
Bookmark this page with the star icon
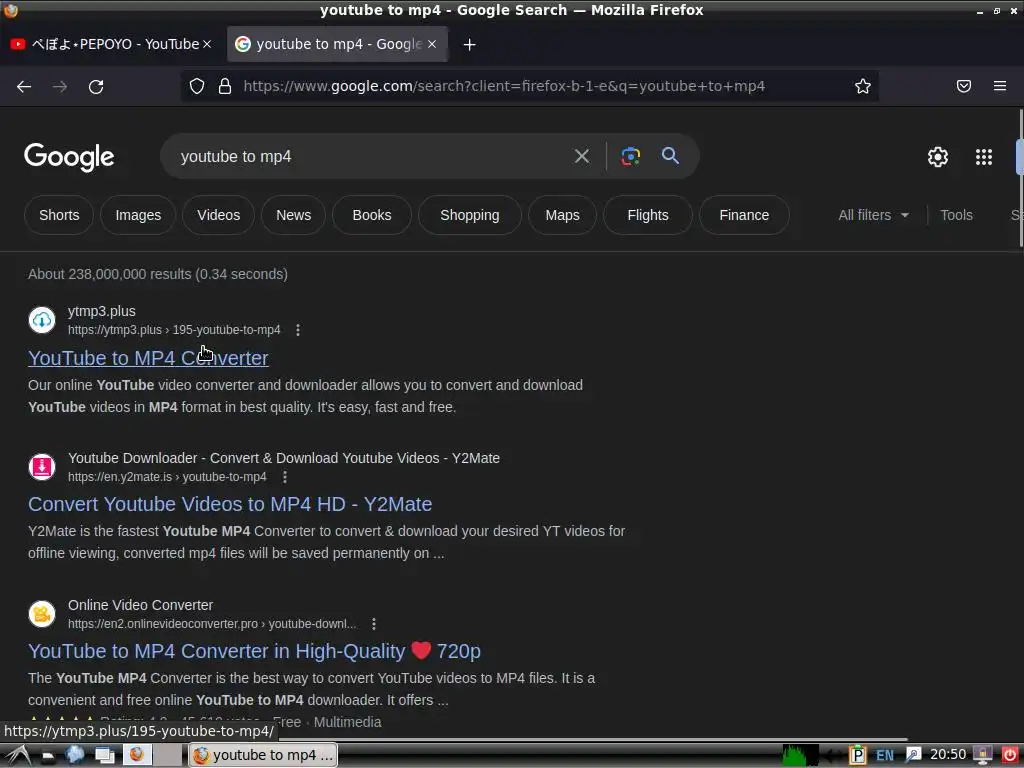(863, 86)
